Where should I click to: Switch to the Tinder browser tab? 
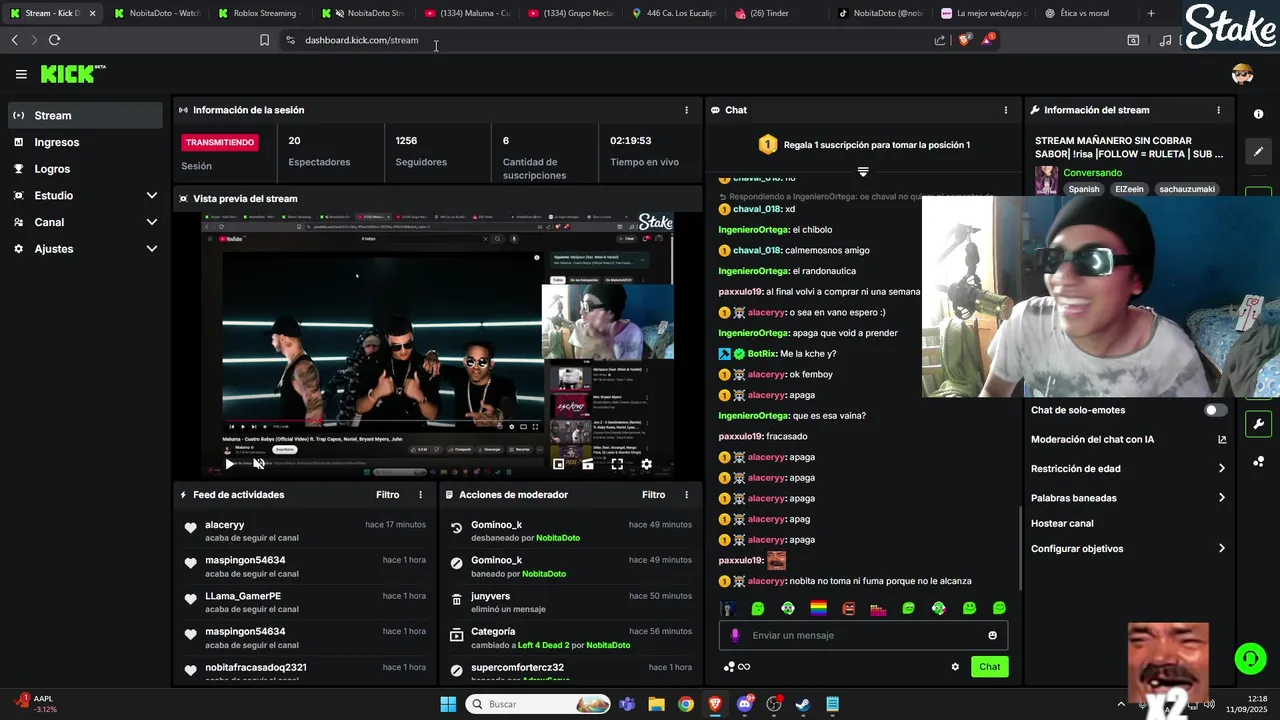coord(775,13)
